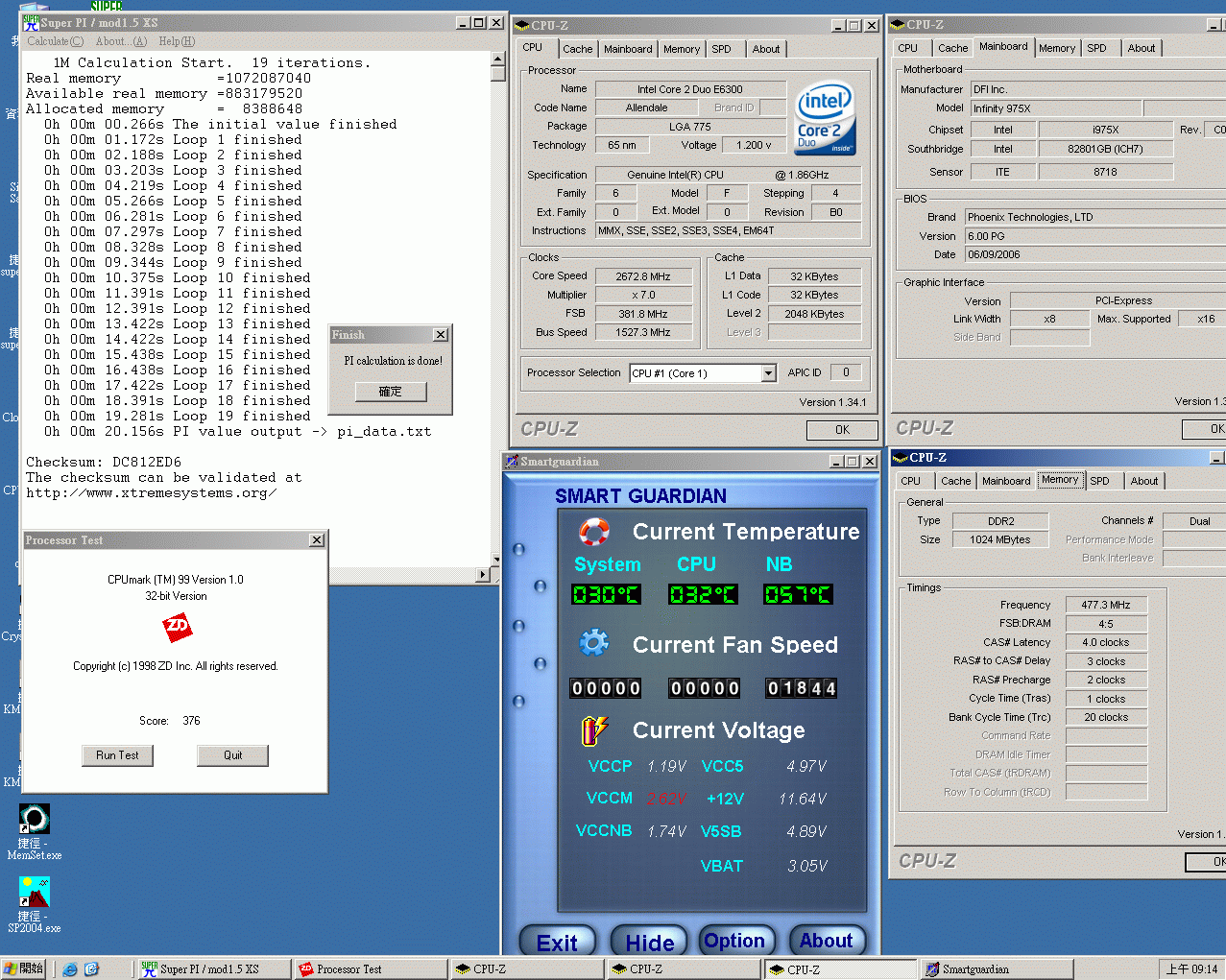Click the Checksum DC812ED6 line
The image size is (1226, 980).
[x=104, y=462]
